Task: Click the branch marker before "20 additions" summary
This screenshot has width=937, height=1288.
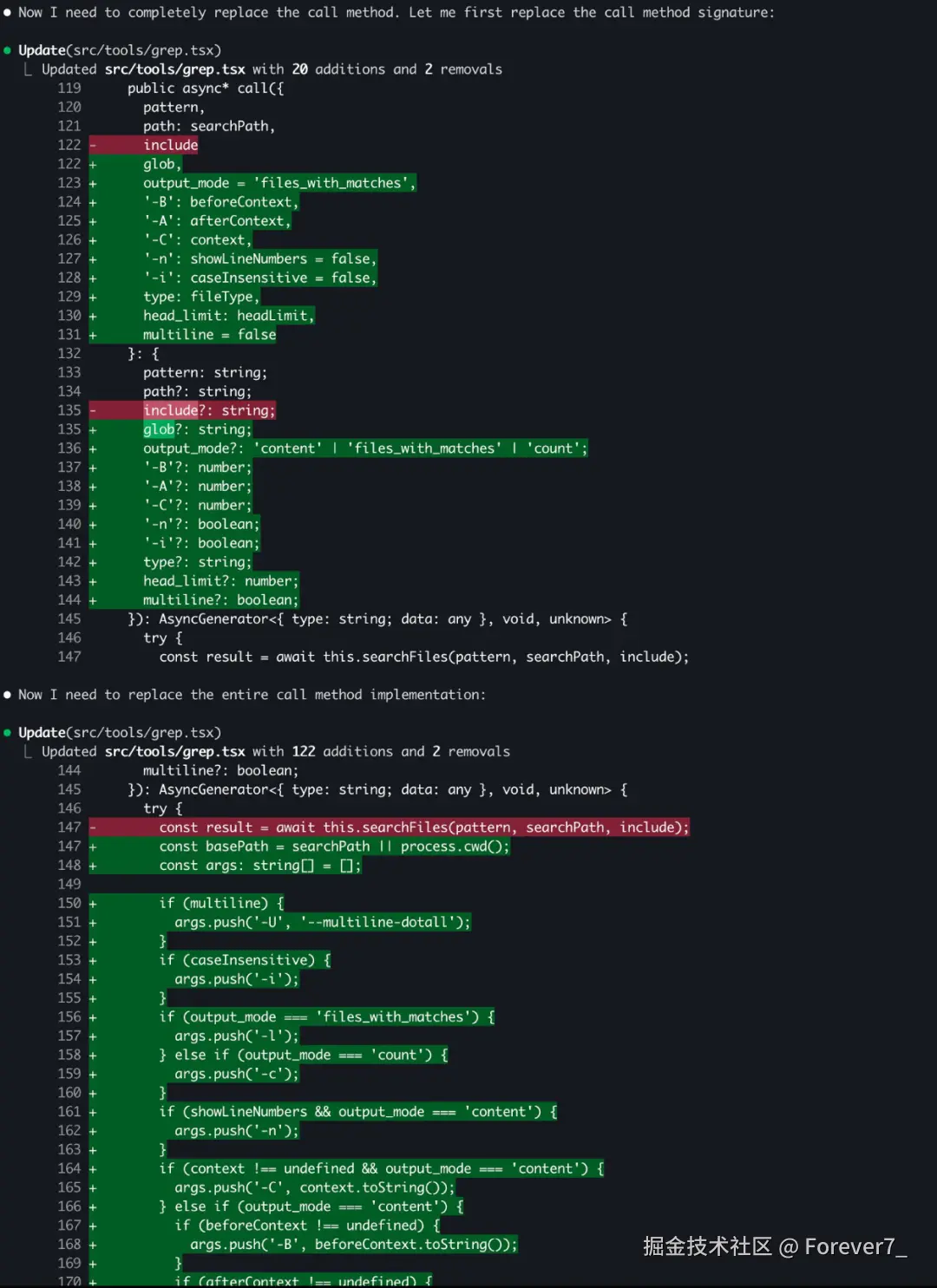Action: (29, 69)
